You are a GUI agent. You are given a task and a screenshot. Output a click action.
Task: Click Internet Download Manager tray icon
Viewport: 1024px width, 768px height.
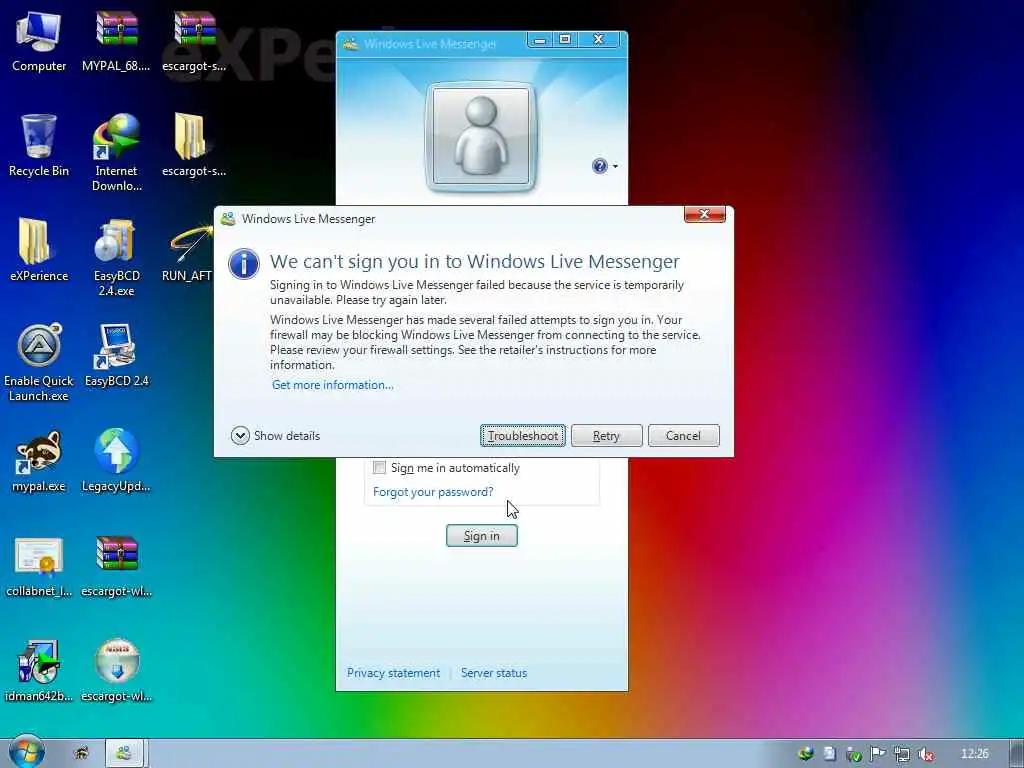(x=806, y=754)
